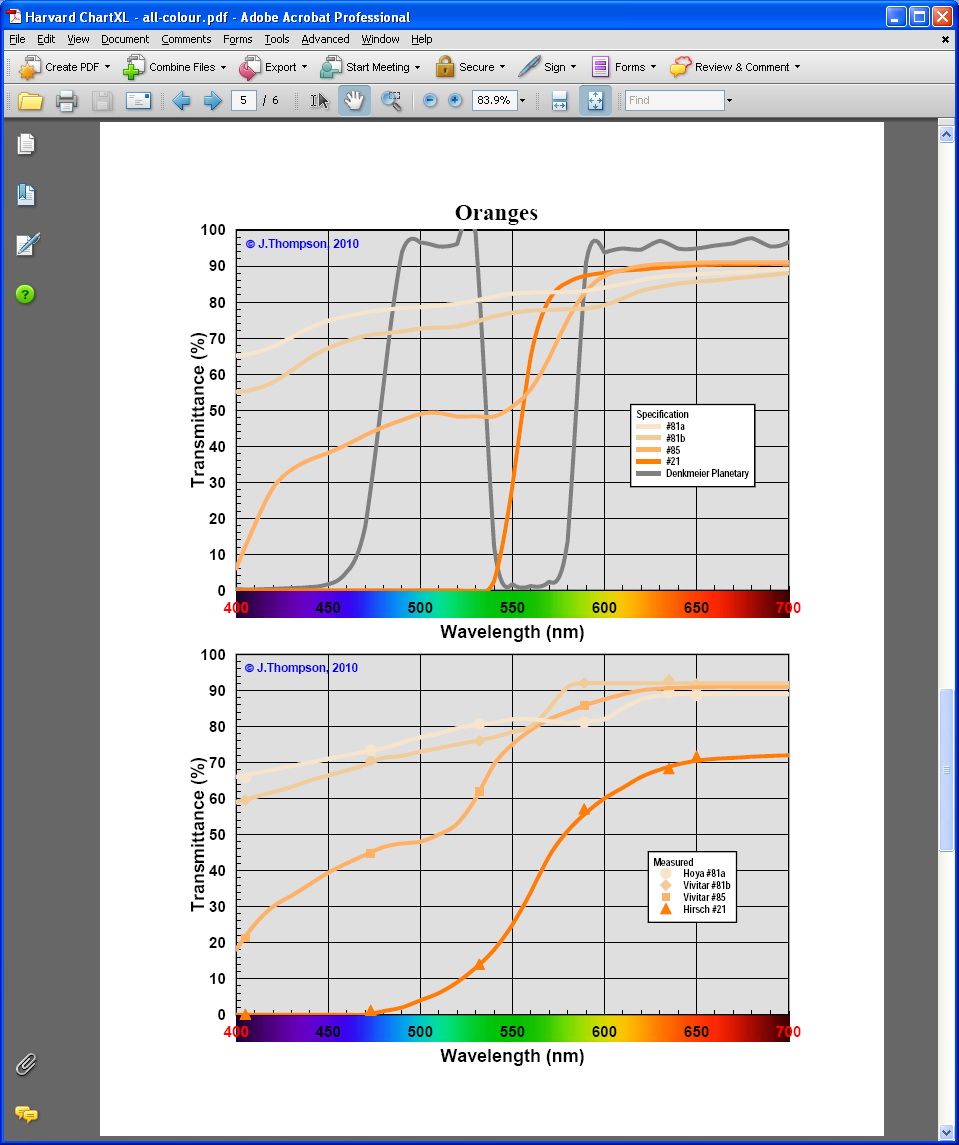
Task: Open the Bookmarks panel in sidebar
Action: [26, 195]
